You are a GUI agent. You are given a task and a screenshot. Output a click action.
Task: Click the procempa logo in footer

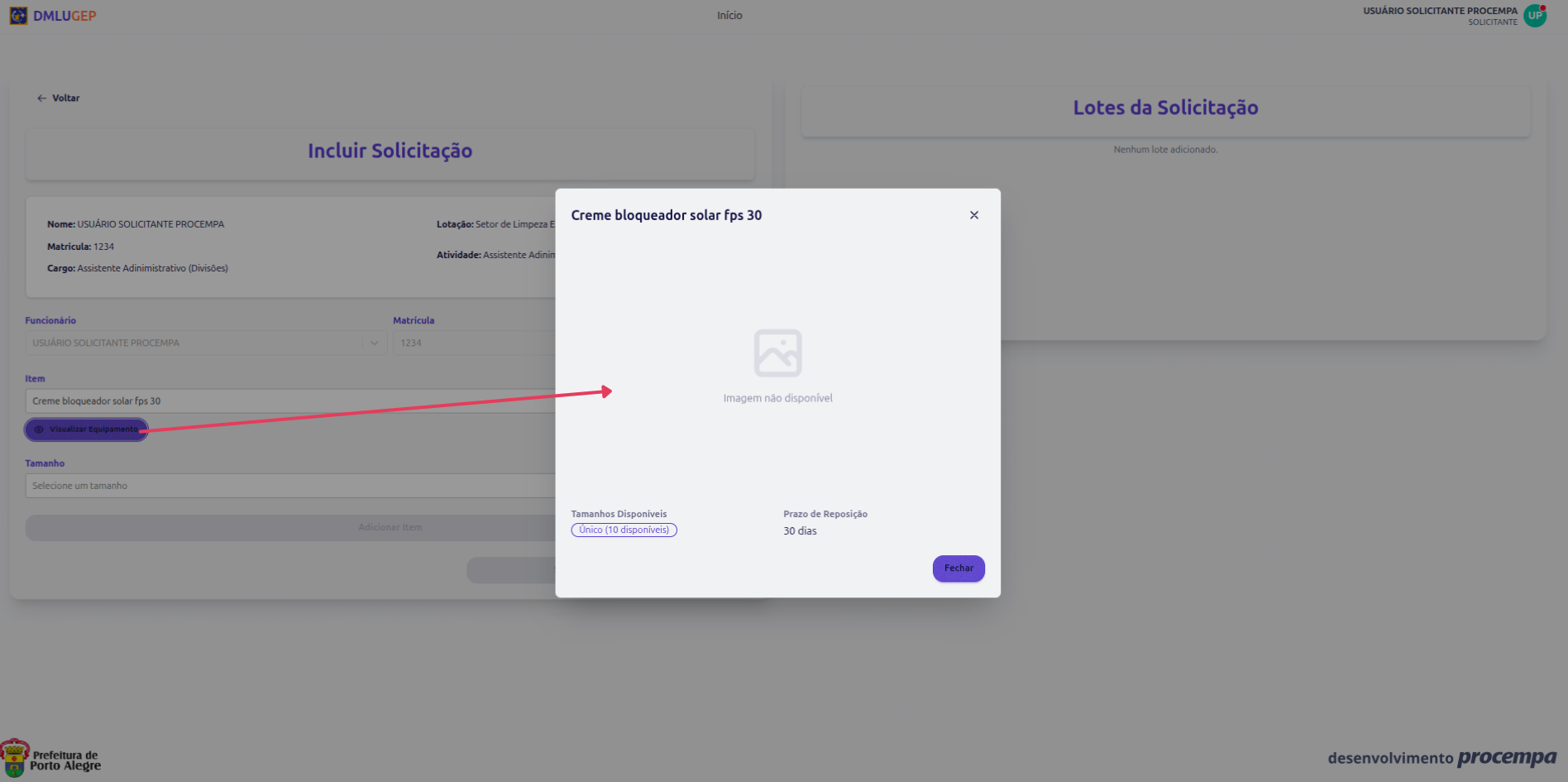1506,758
